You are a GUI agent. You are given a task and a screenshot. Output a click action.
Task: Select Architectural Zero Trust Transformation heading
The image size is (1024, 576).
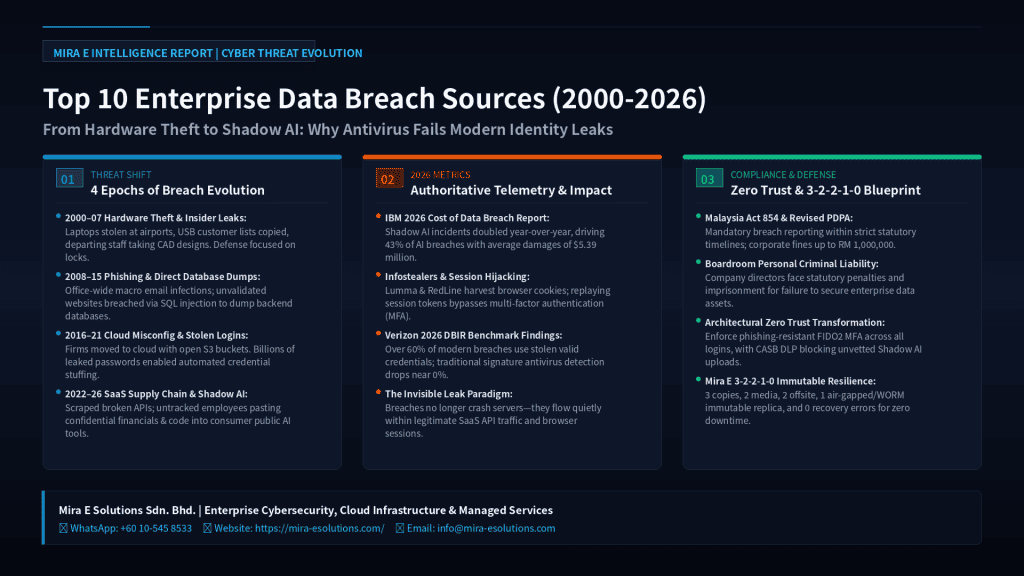pos(795,322)
